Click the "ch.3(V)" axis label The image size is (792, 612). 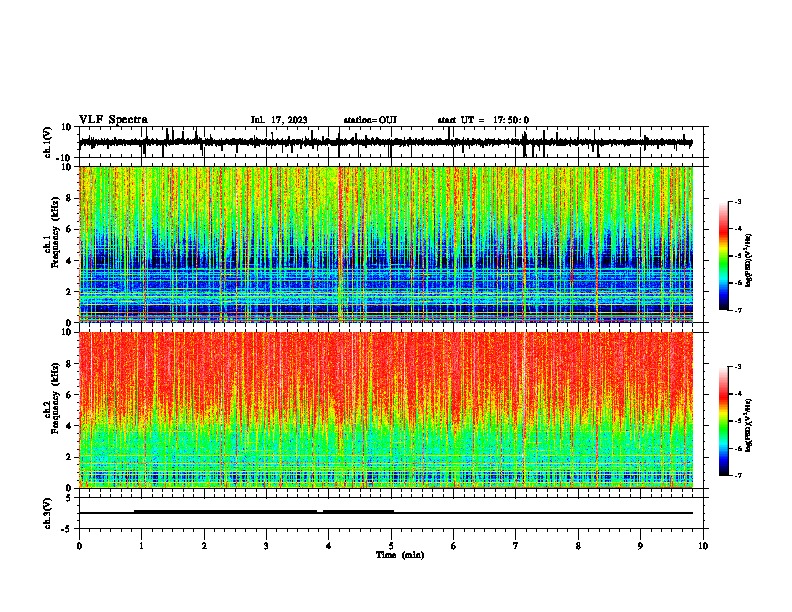(47, 513)
